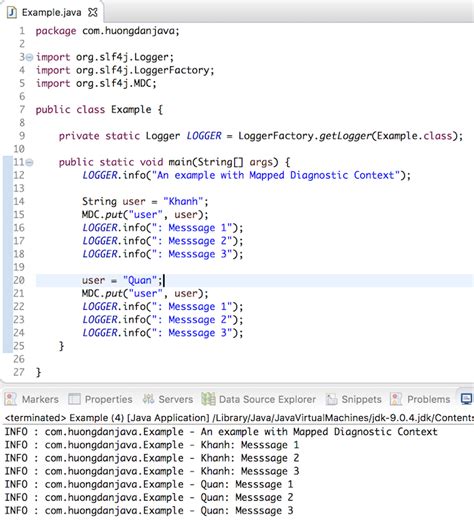Click the Properties tab icon
This screenshot has width=474, height=521.
(74, 399)
